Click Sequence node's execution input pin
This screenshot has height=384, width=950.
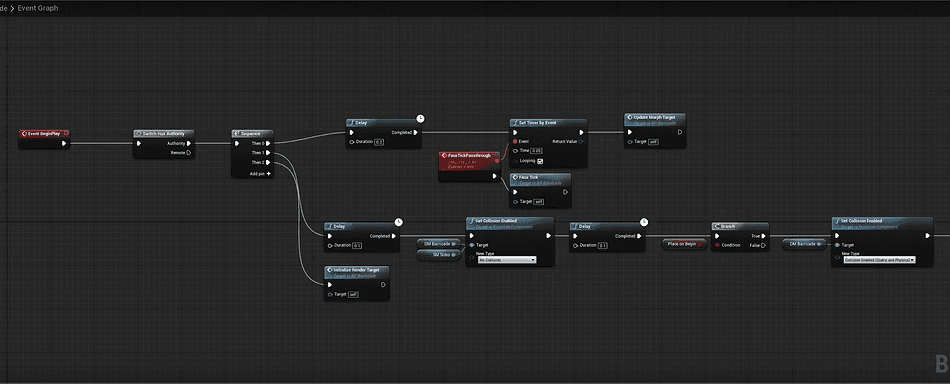pos(238,144)
